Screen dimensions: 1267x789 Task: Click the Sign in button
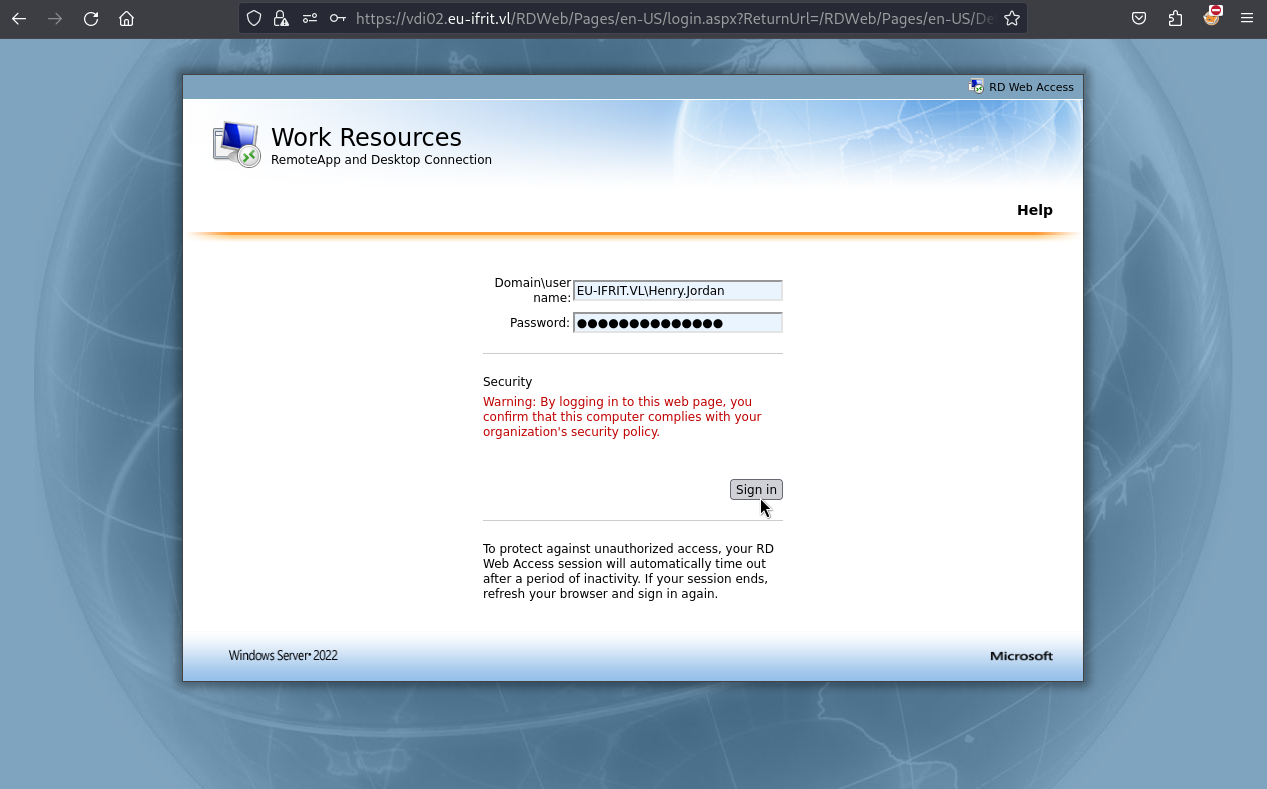pyautogui.click(x=756, y=490)
